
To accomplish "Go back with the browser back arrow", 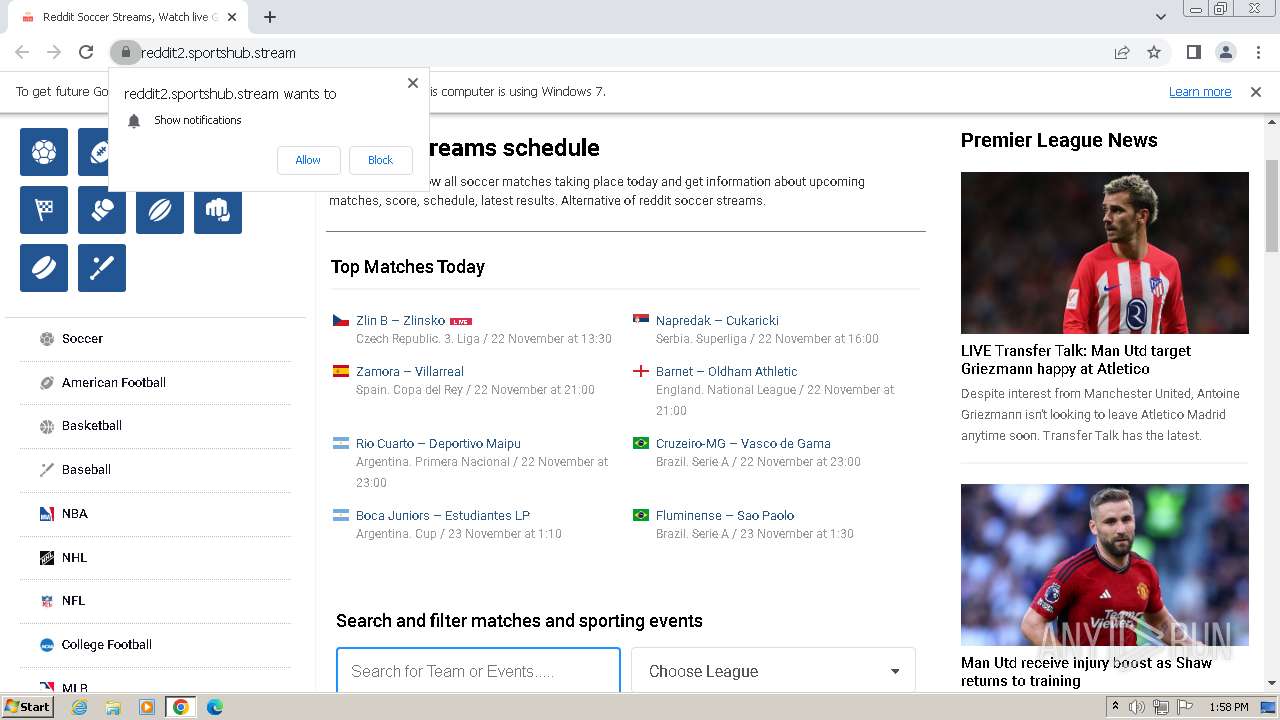I will click(x=22, y=53).
